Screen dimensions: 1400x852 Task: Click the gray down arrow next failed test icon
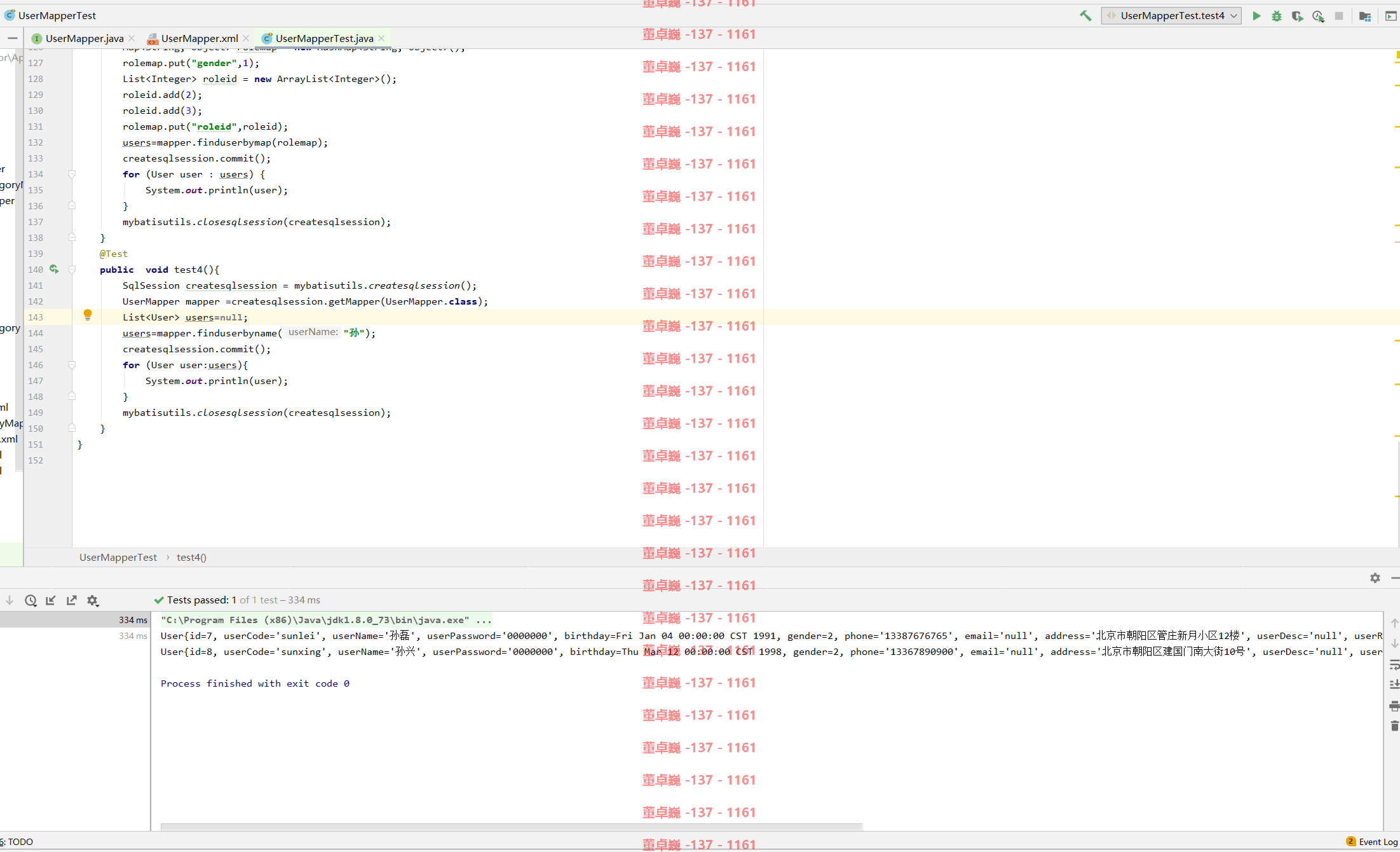(10, 600)
